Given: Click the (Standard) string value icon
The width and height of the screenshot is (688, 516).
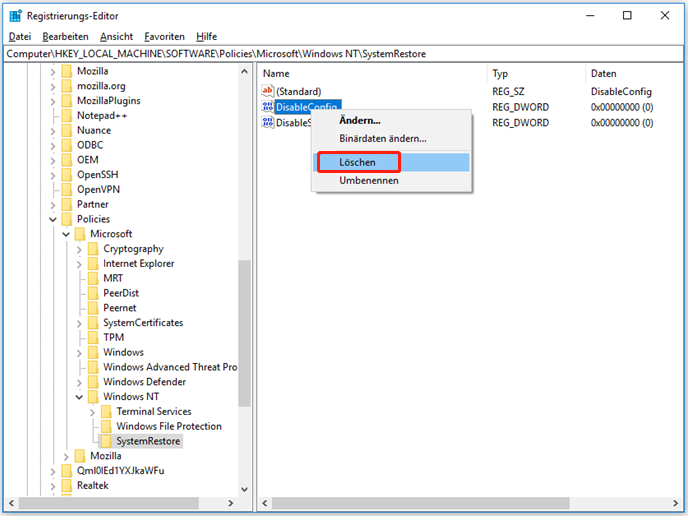Looking at the screenshot, I should click(x=267, y=91).
